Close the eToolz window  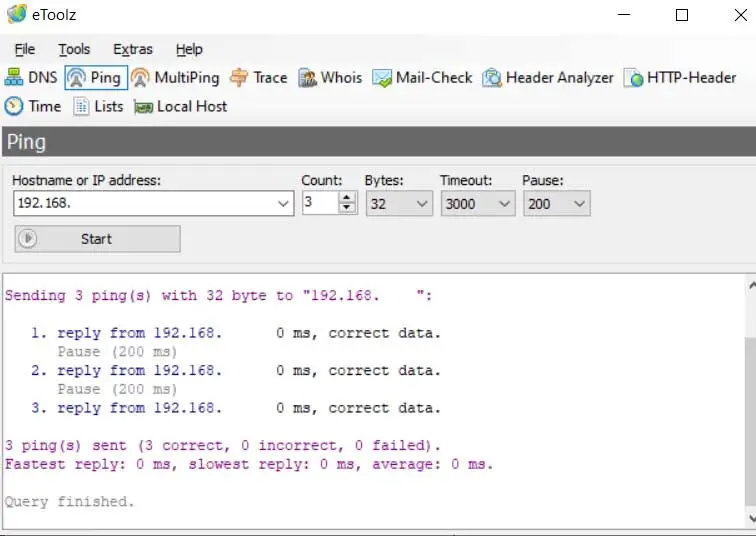click(x=741, y=15)
